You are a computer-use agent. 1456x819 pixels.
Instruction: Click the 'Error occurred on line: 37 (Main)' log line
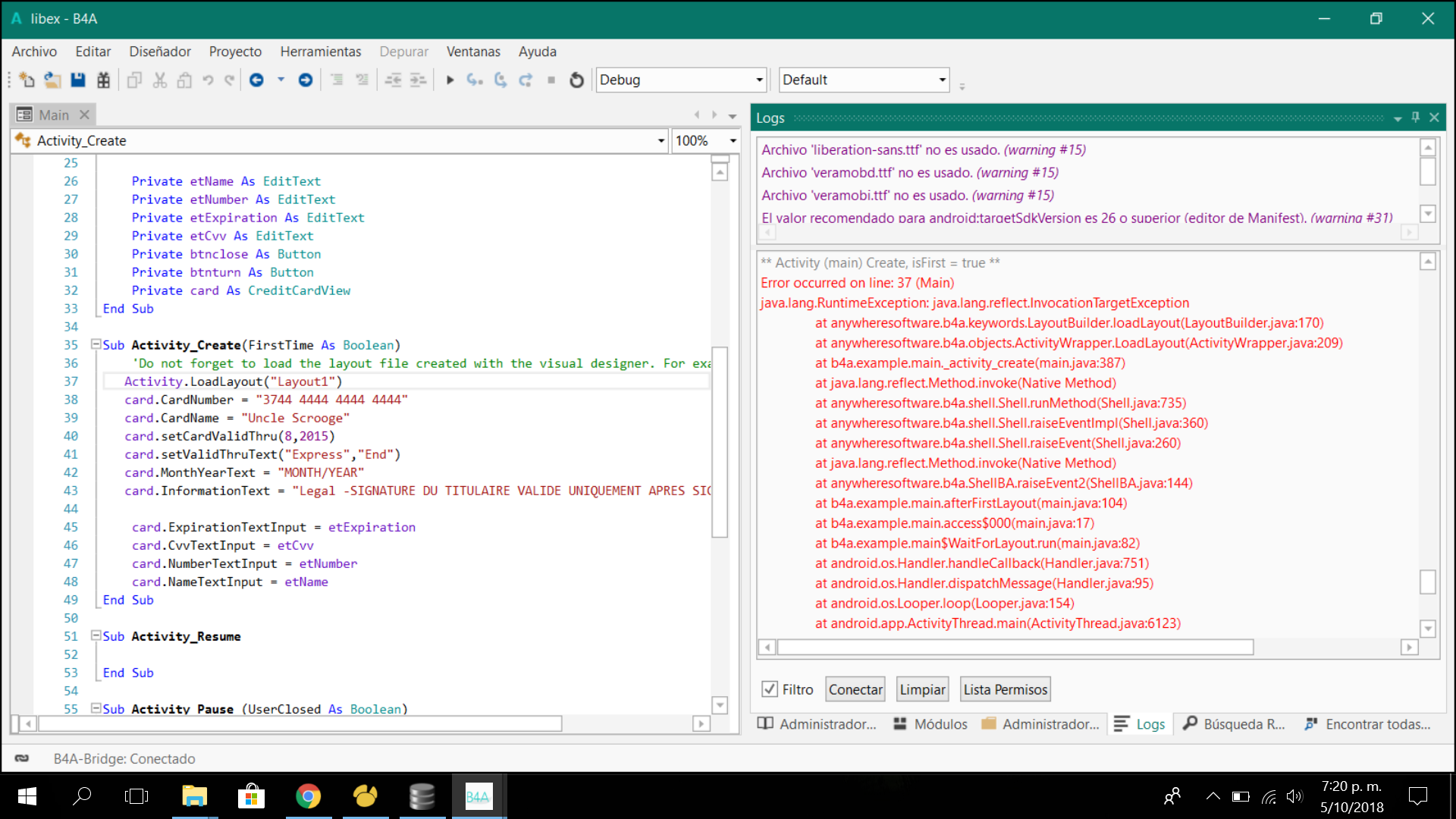[x=857, y=283]
